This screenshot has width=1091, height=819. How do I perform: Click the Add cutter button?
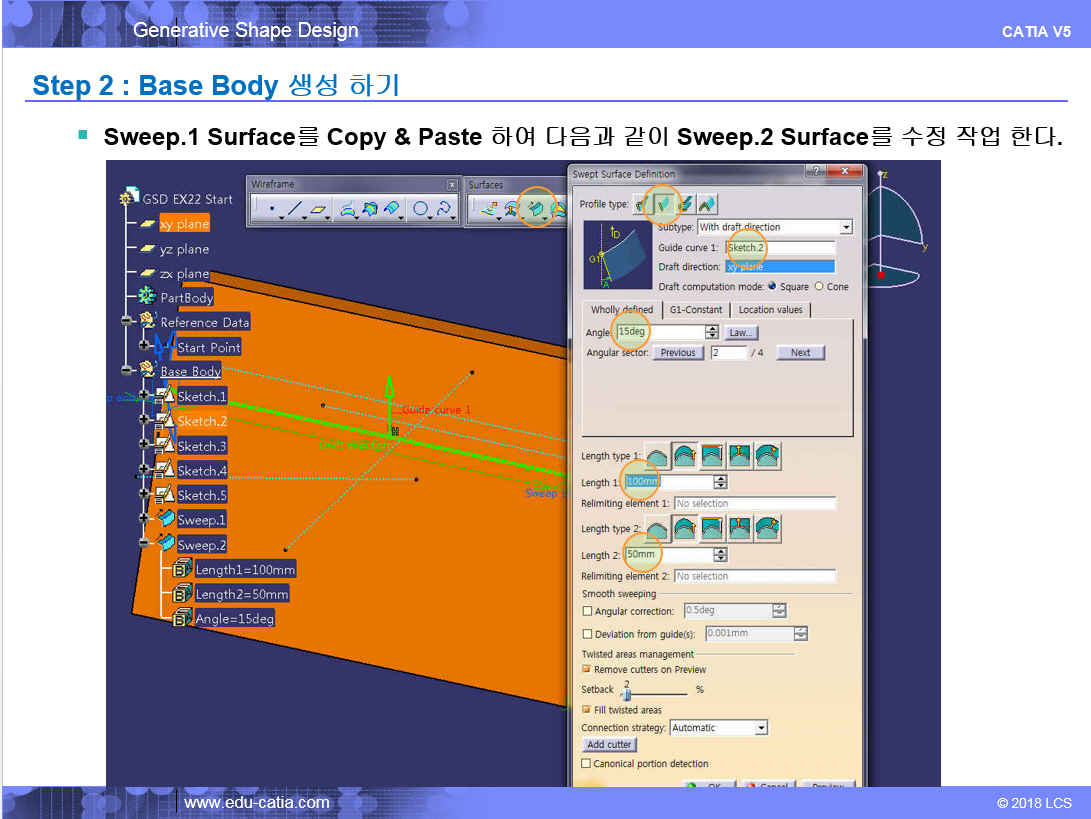[609, 745]
